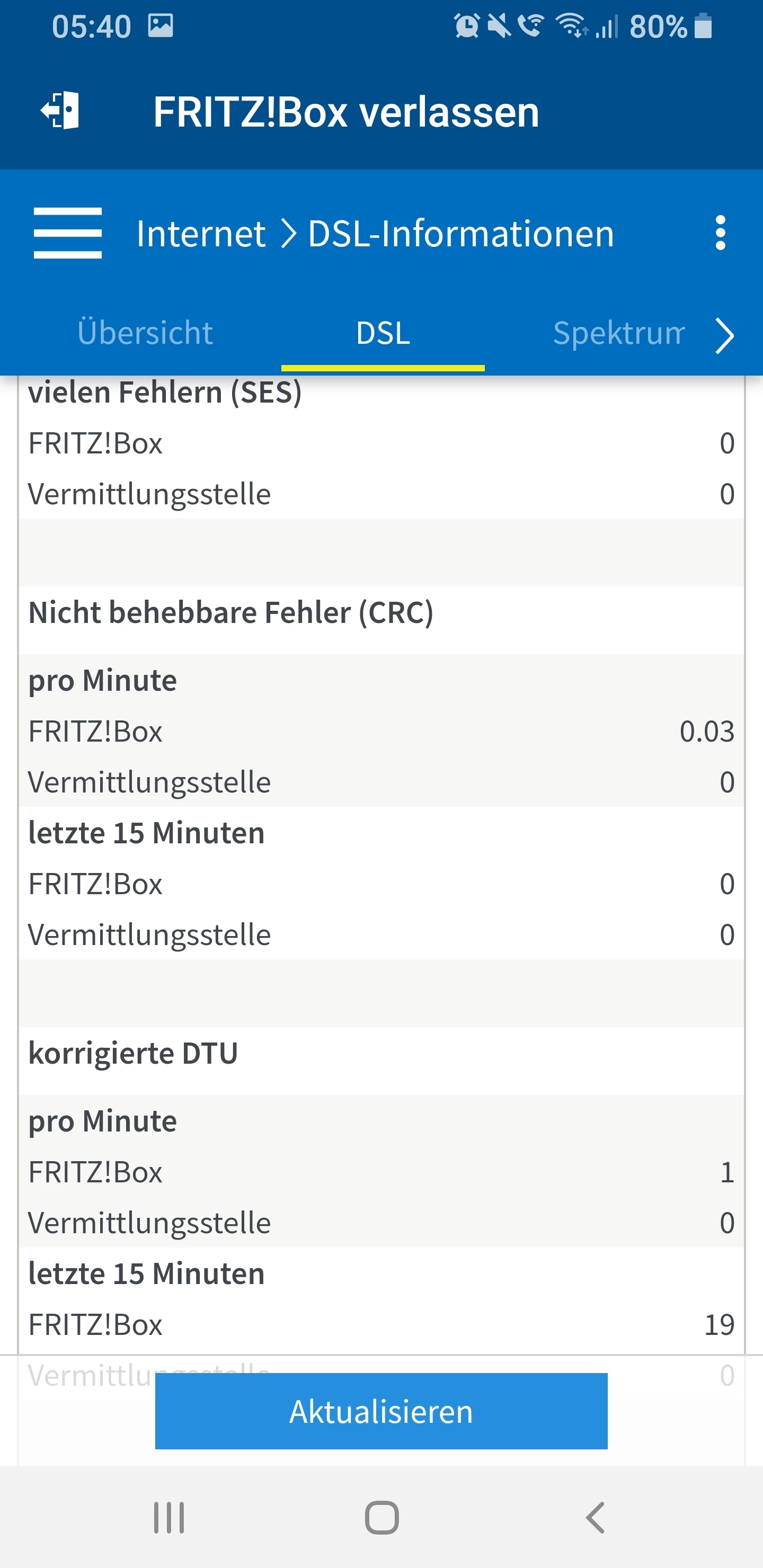Open Android recent apps button
Screen dimensions: 763x1568
168,1518
